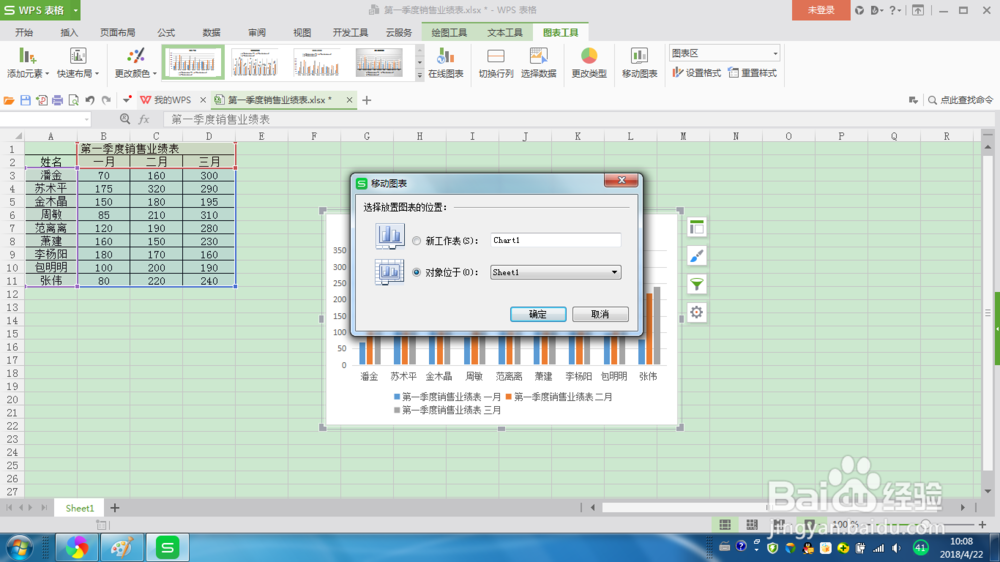
Task: Select the dark fourth chart style thumbnail
Action: 379,63
